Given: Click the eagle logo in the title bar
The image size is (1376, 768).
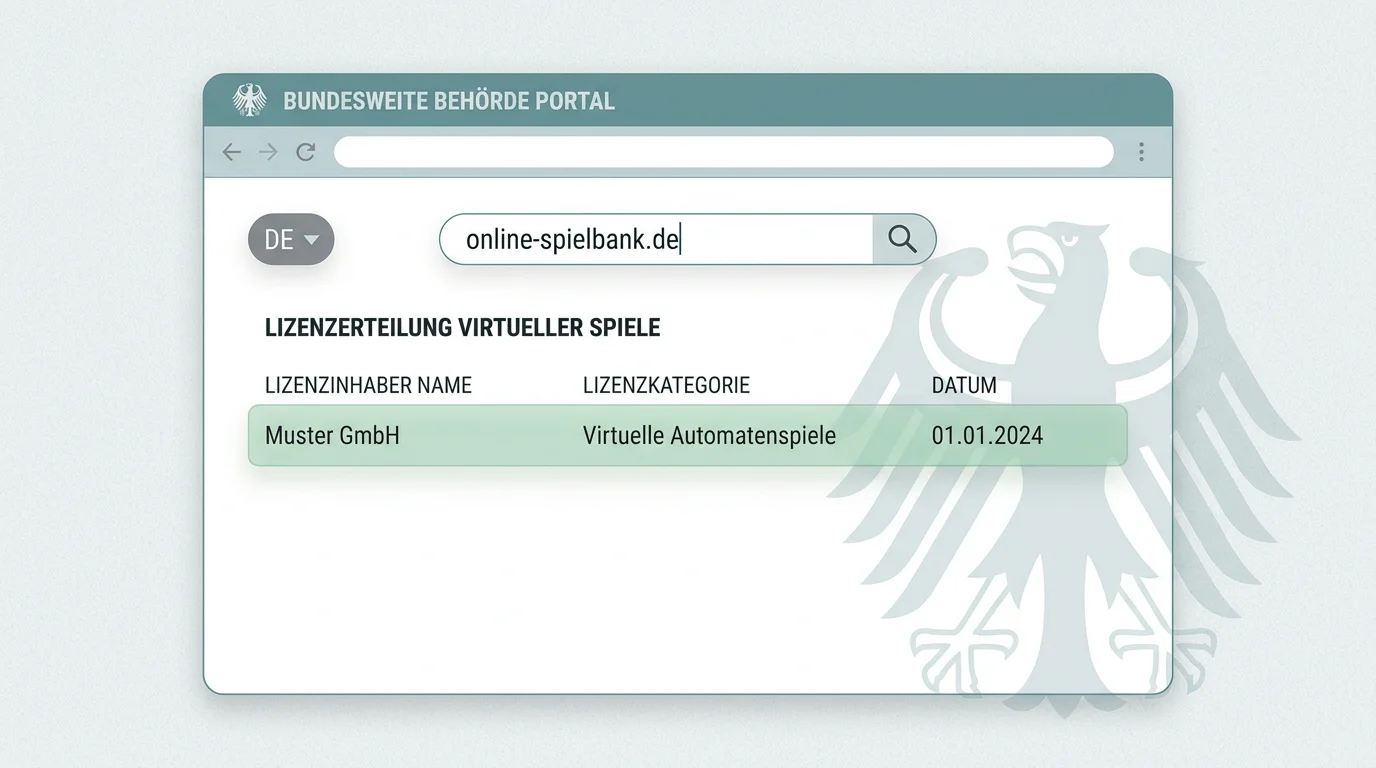Looking at the screenshot, I should [x=250, y=100].
